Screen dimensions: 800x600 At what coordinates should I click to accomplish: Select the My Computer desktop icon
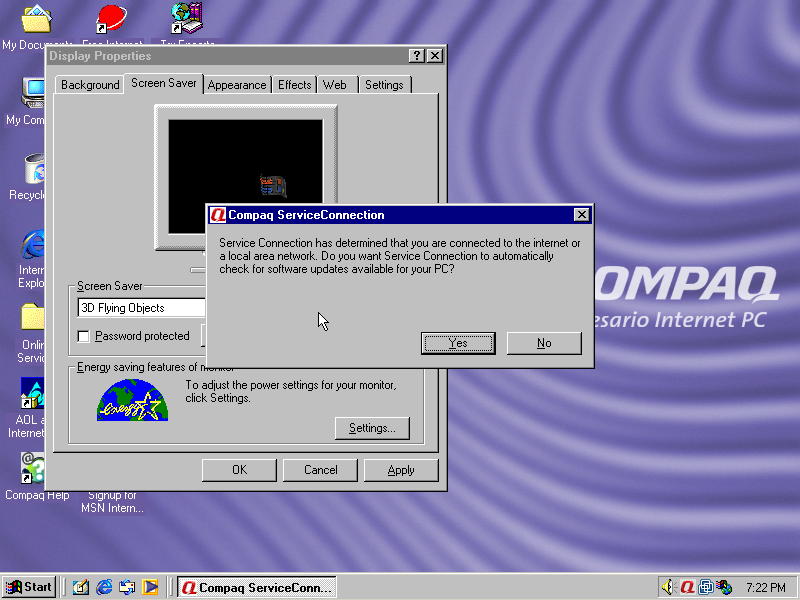point(33,93)
